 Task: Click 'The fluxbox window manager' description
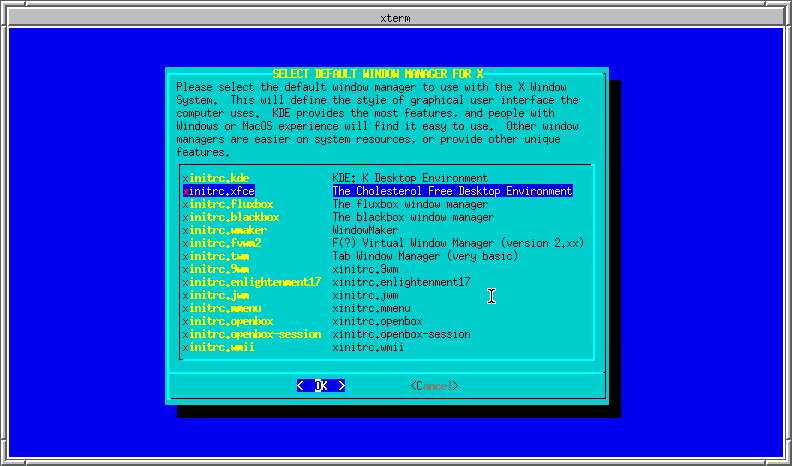click(x=410, y=204)
